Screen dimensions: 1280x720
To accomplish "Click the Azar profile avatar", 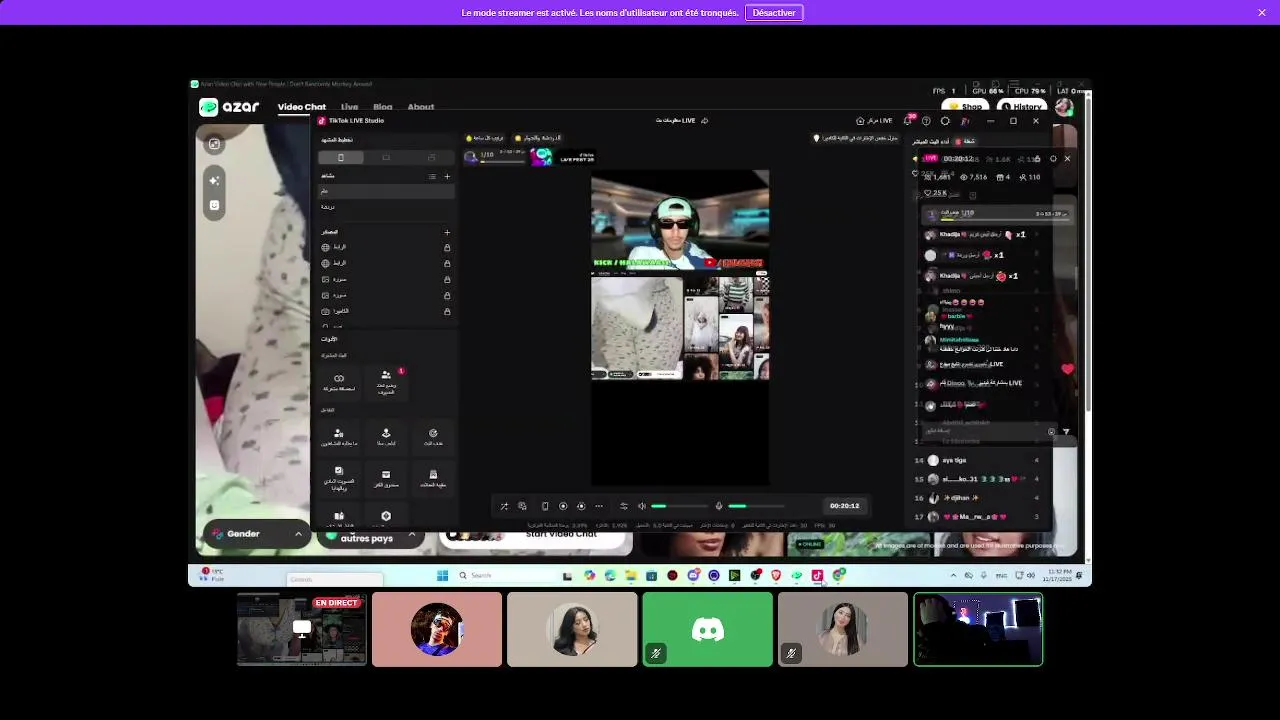I will point(1064,106).
